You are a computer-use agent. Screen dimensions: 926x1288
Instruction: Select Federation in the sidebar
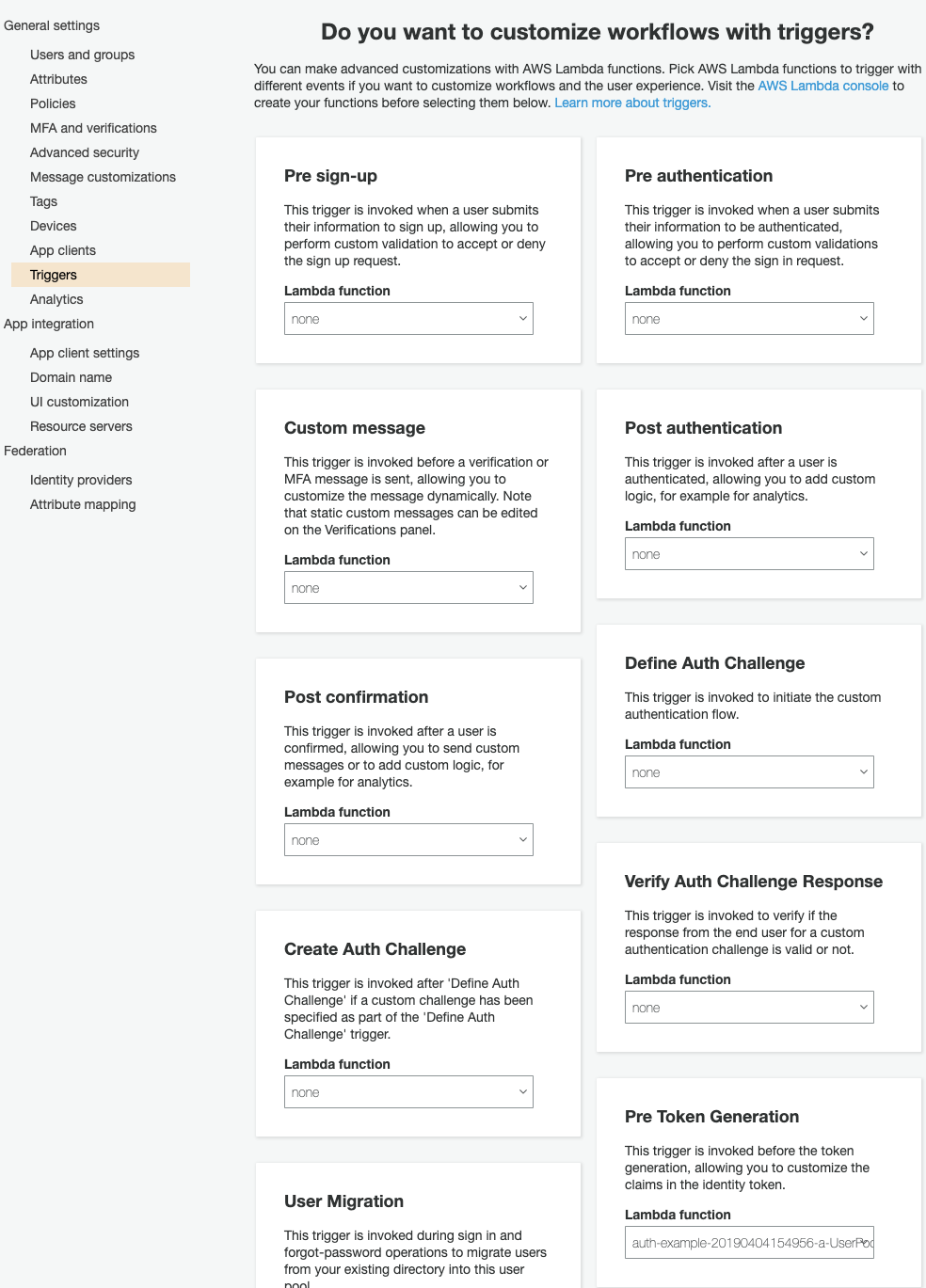pos(35,451)
